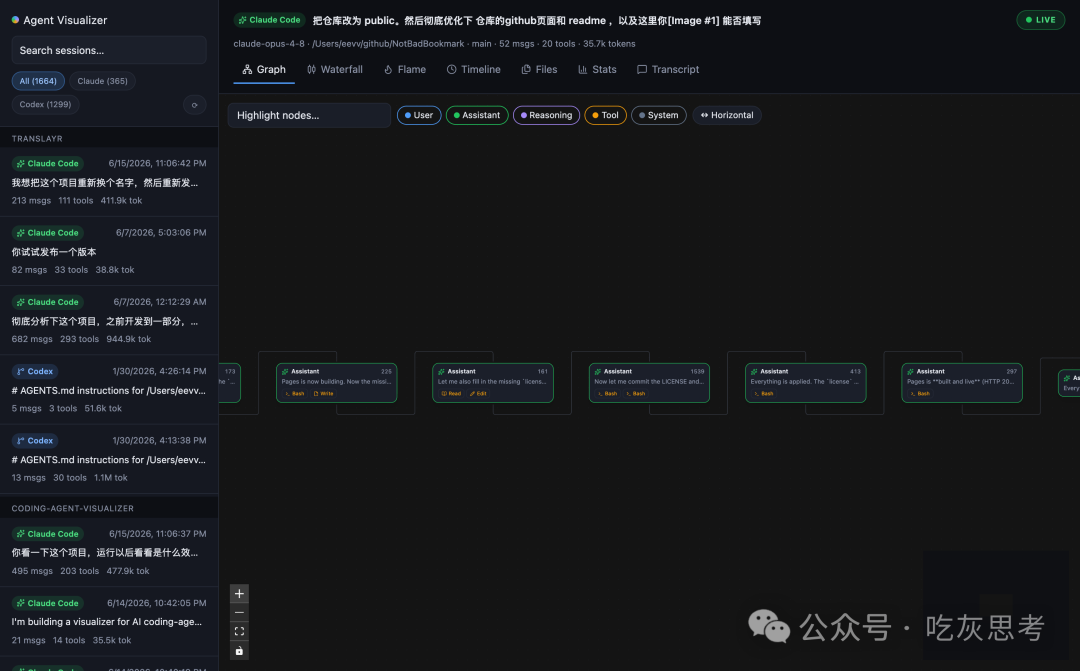This screenshot has height=671, width=1080.
Task: Filter sessions by Claude (365)
Action: 103,81
